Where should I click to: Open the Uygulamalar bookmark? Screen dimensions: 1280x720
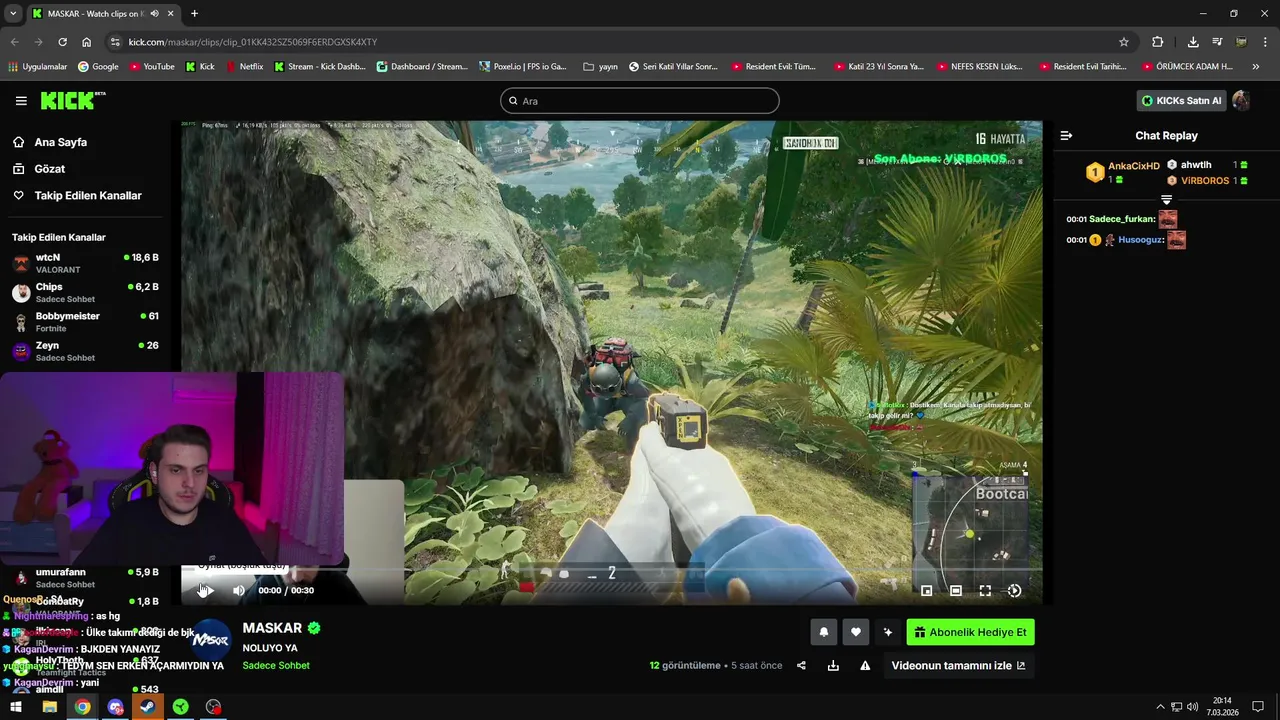pos(37,67)
